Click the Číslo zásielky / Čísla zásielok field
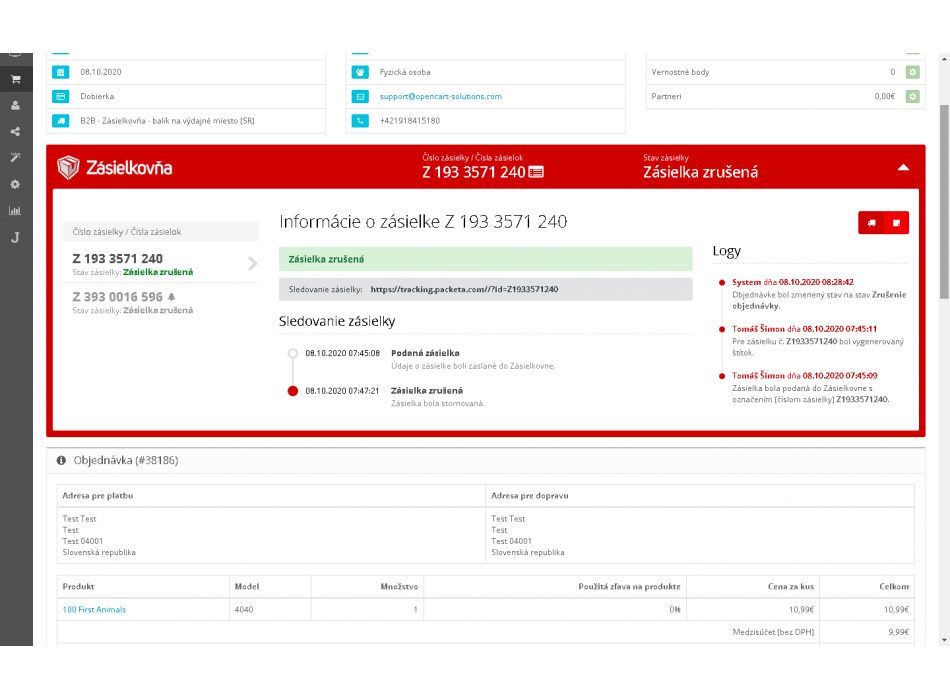 point(161,232)
